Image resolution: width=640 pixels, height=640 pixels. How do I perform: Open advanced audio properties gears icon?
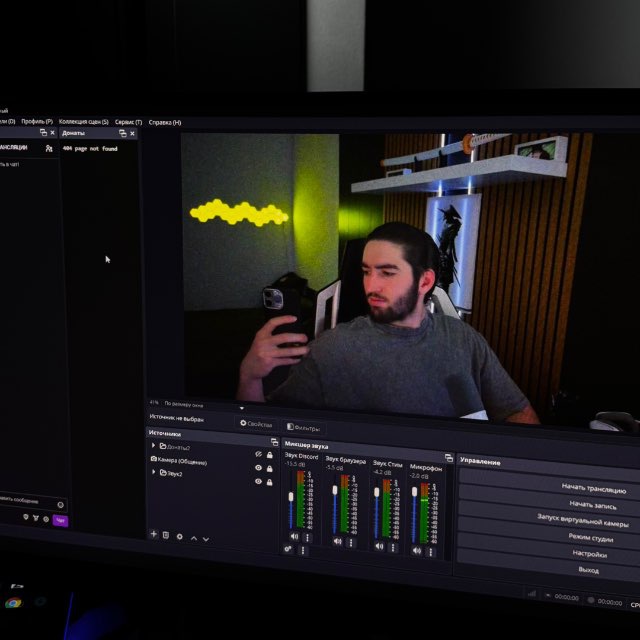(288, 549)
